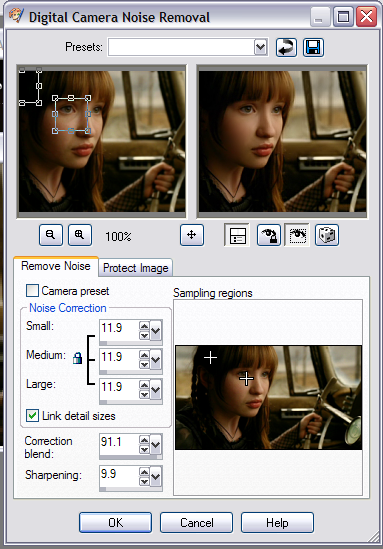Click the save preset floppy disk icon
The width and height of the screenshot is (383, 549).
(x=313, y=47)
